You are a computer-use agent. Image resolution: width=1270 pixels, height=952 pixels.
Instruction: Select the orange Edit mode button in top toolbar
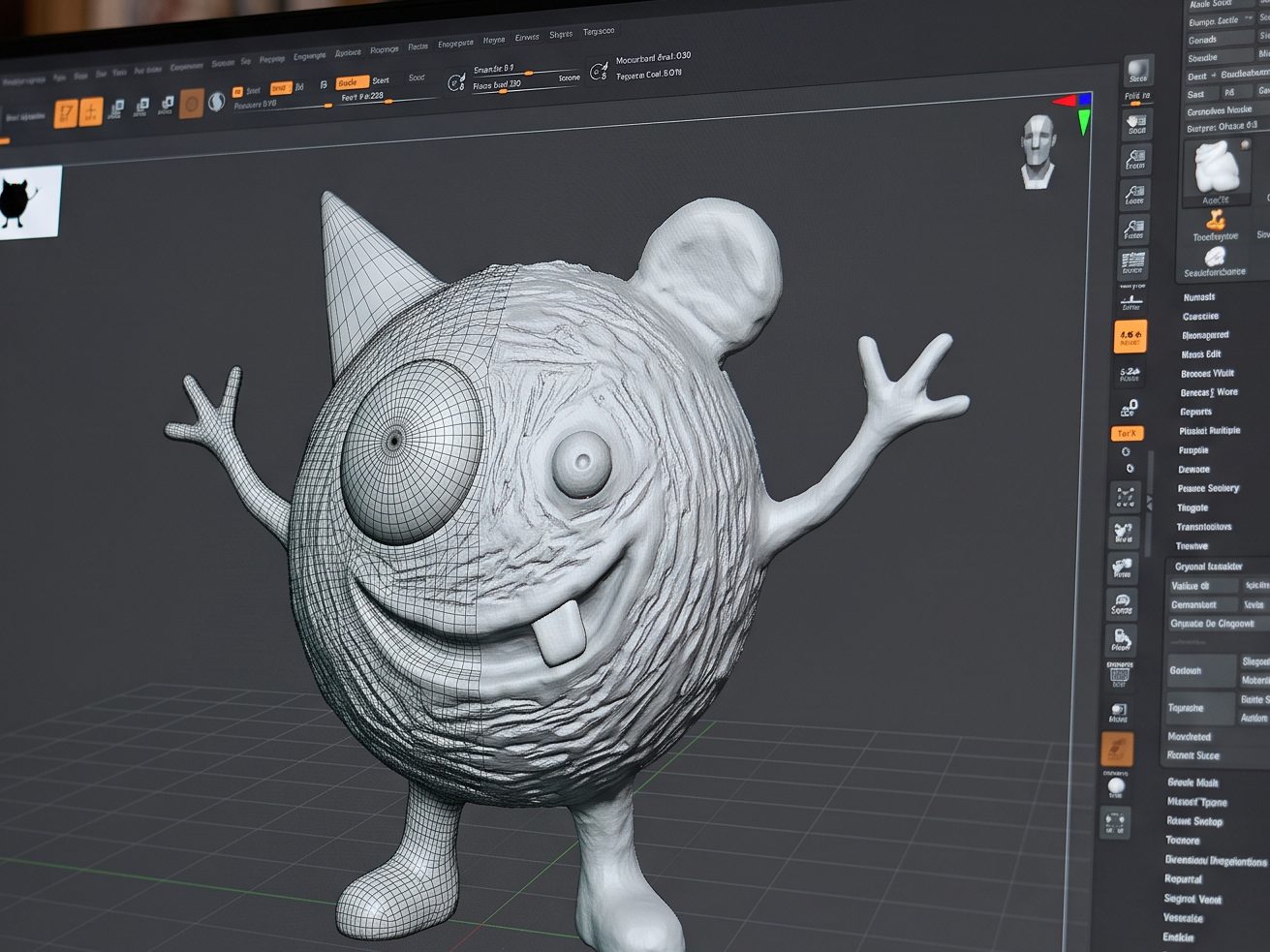click(66, 113)
